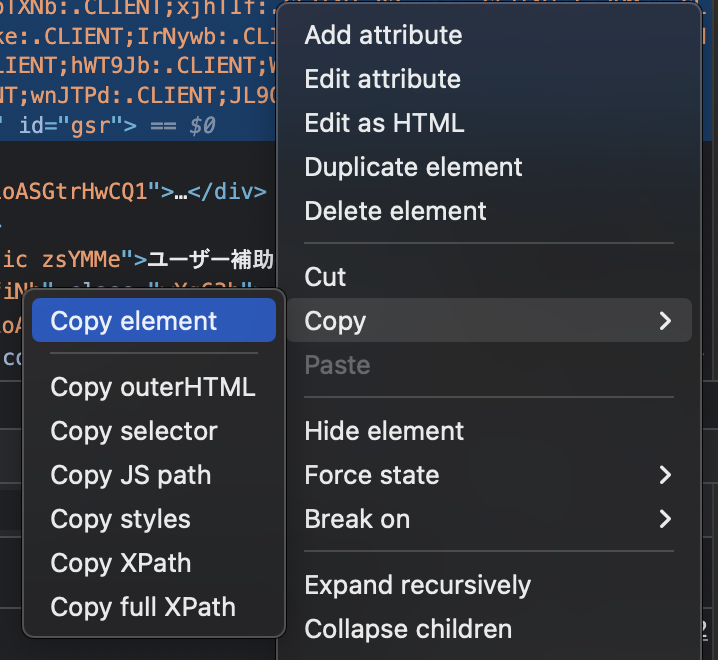
Task: Choose Hide element
Action: (x=489, y=431)
